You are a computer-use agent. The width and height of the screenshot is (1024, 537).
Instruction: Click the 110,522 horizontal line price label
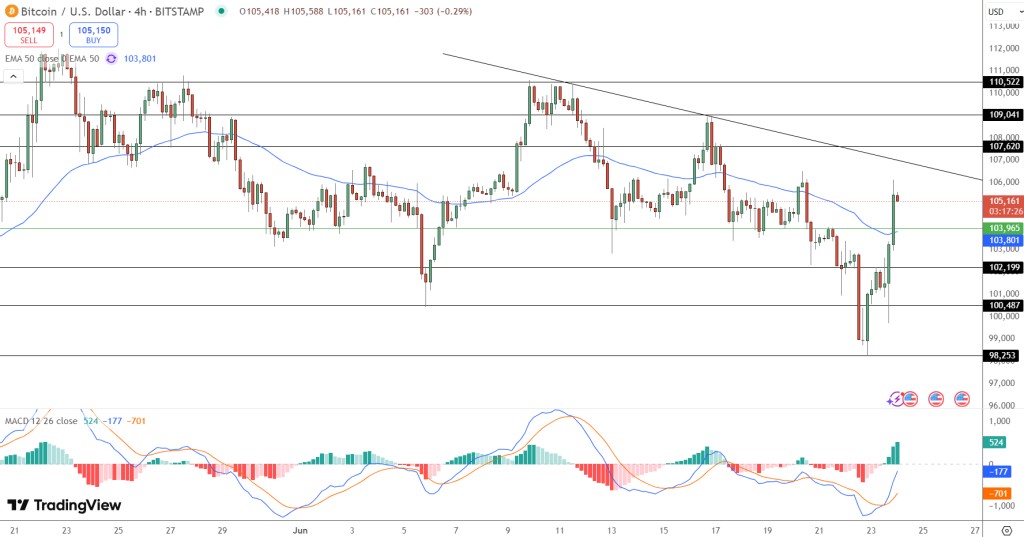coord(1004,82)
